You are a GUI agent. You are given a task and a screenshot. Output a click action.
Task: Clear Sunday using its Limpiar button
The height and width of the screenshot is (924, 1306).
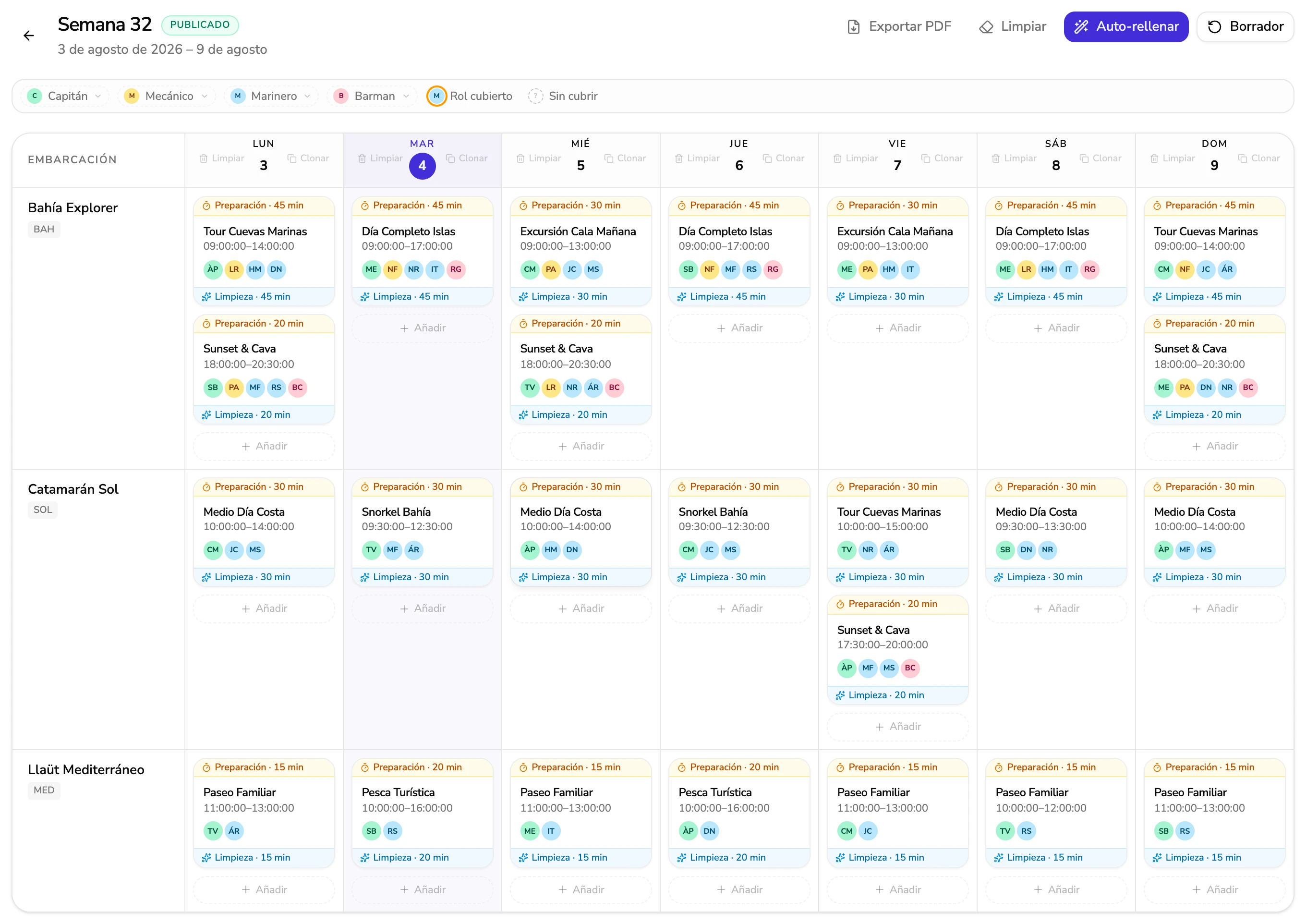click(x=1173, y=159)
